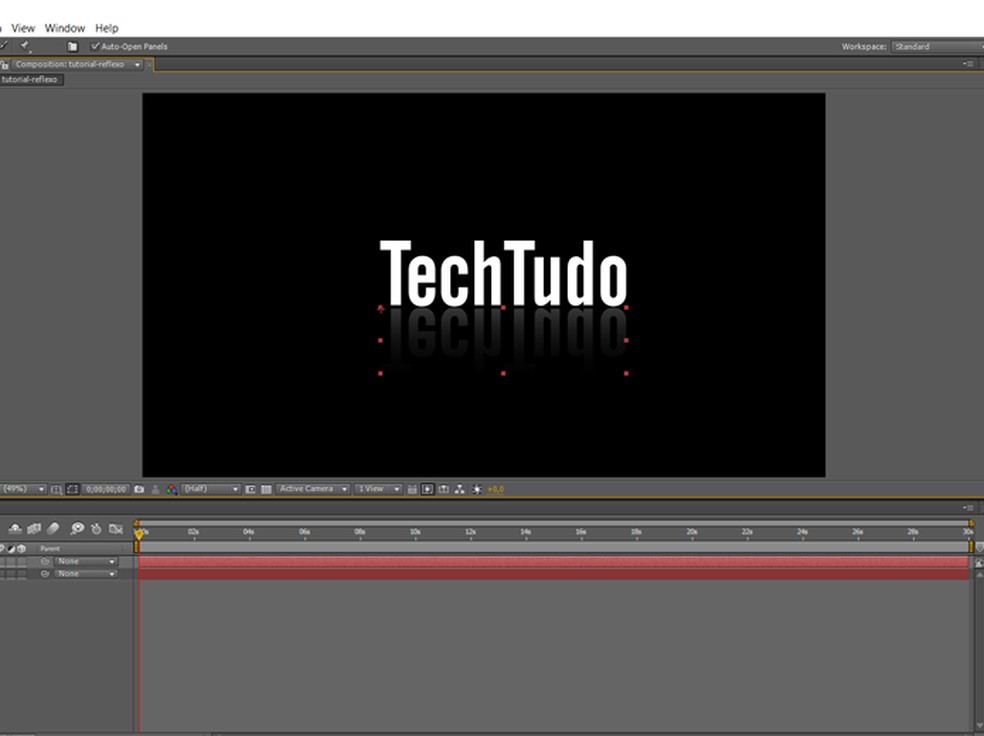Viewport: 984px width, 736px height.
Task: Click the first layer's parent pick whip
Action: pyautogui.click(x=45, y=562)
